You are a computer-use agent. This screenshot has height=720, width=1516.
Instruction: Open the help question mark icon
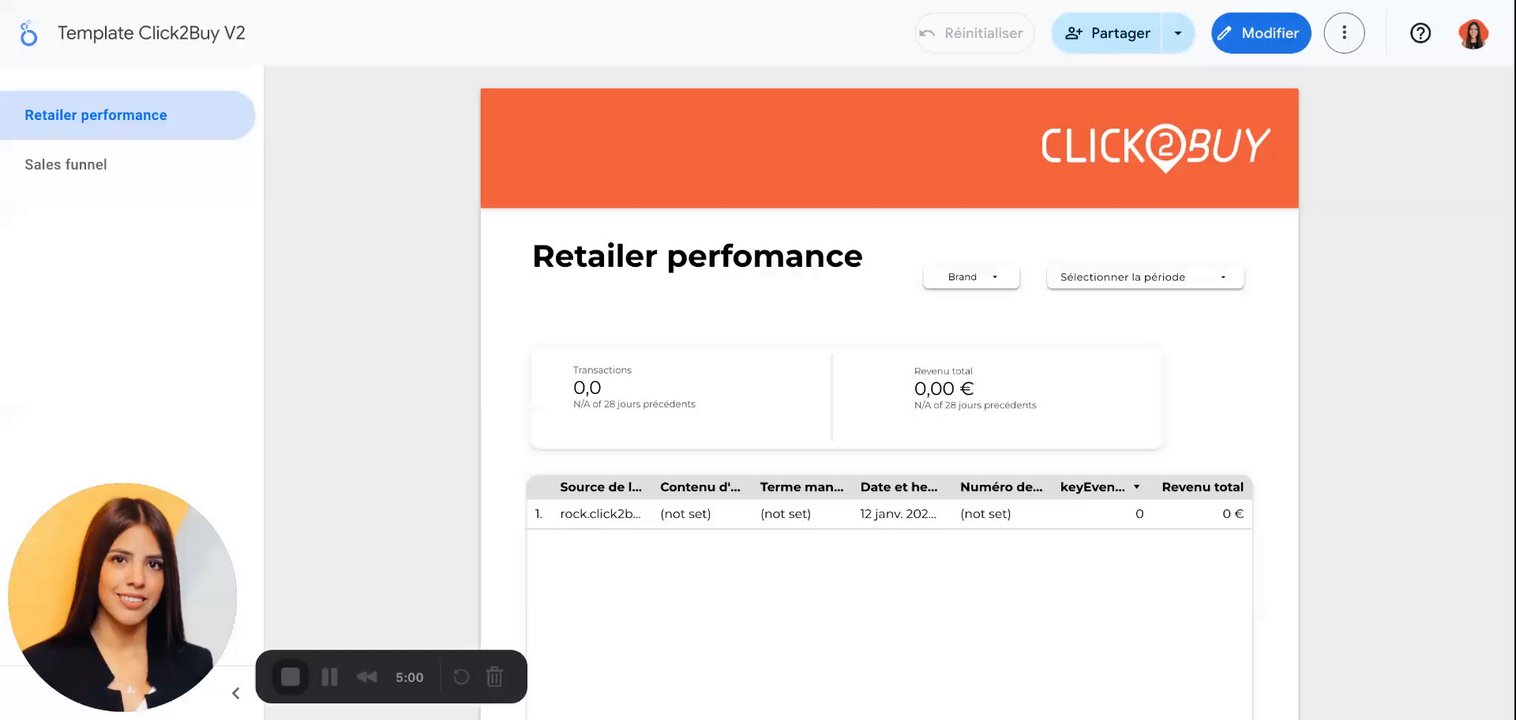(1420, 33)
